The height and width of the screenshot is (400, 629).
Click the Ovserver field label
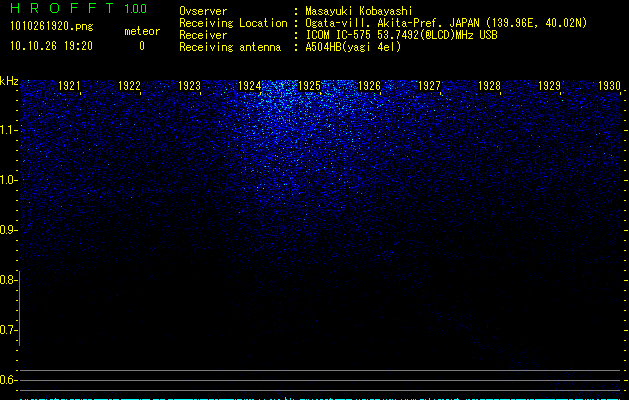point(203,11)
